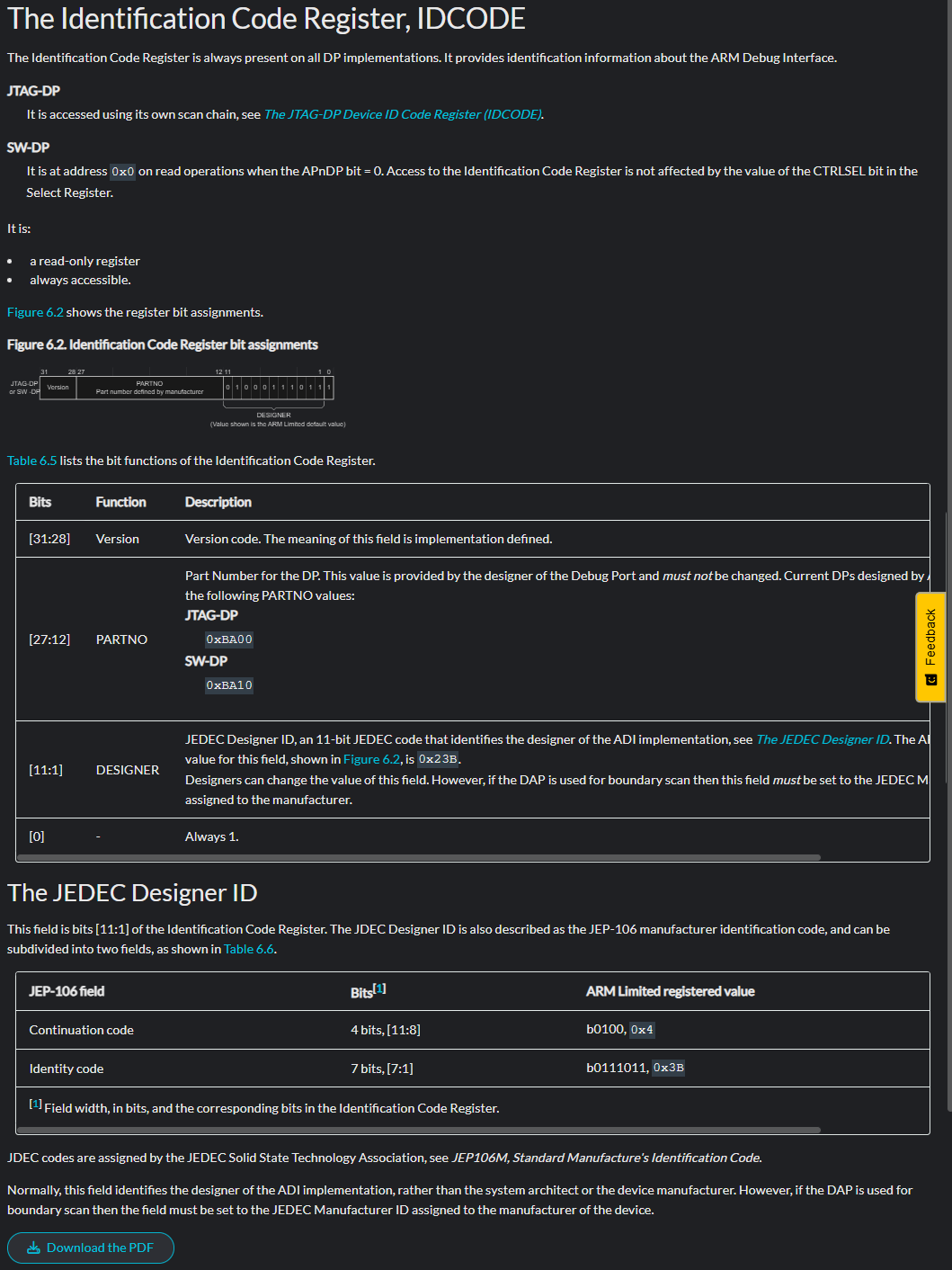The image size is (952, 1270).
Task: Open the Figure 6.2 link above the figure caption
Action: (x=35, y=312)
